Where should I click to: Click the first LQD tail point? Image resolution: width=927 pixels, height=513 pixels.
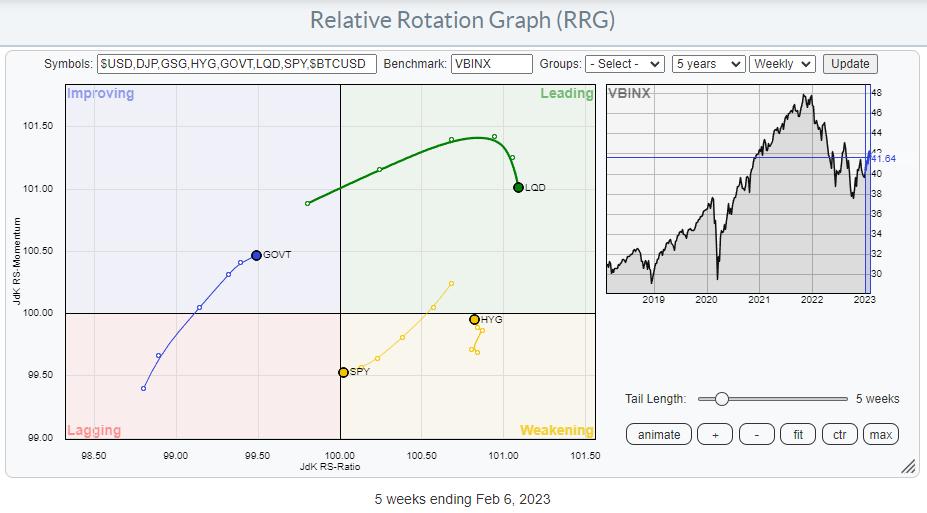click(307, 203)
